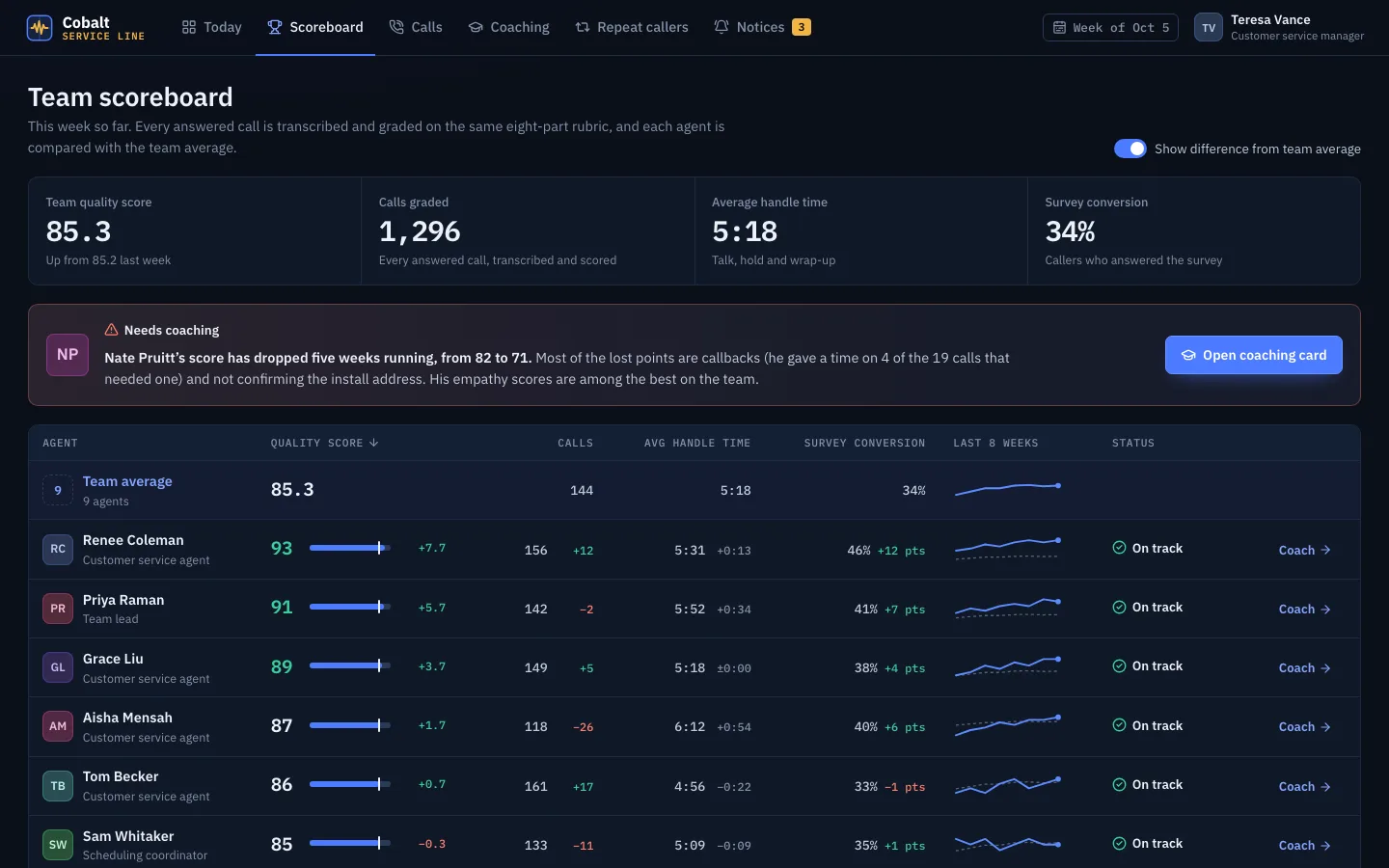This screenshot has width=1389, height=868.
Task: Open the Today tab
Action: click(x=211, y=27)
